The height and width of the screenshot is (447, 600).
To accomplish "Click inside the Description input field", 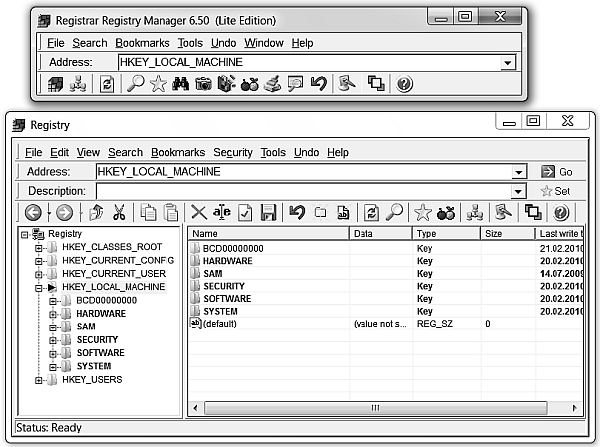I will coord(304,191).
